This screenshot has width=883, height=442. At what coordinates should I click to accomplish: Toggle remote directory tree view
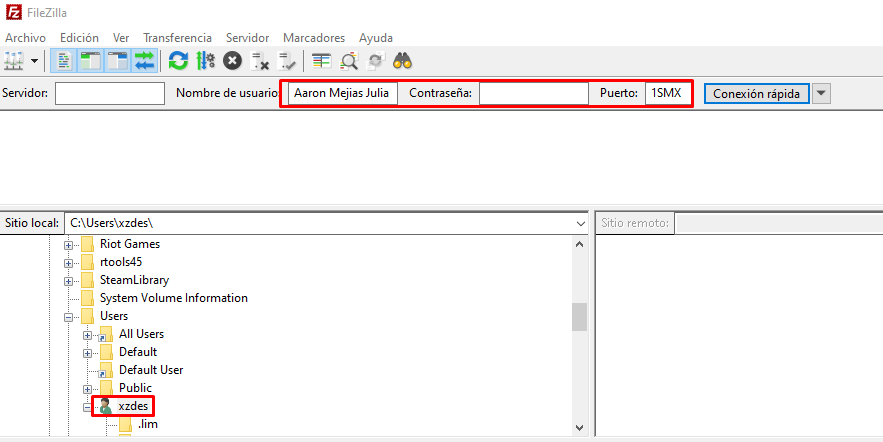tap(118, 61)
